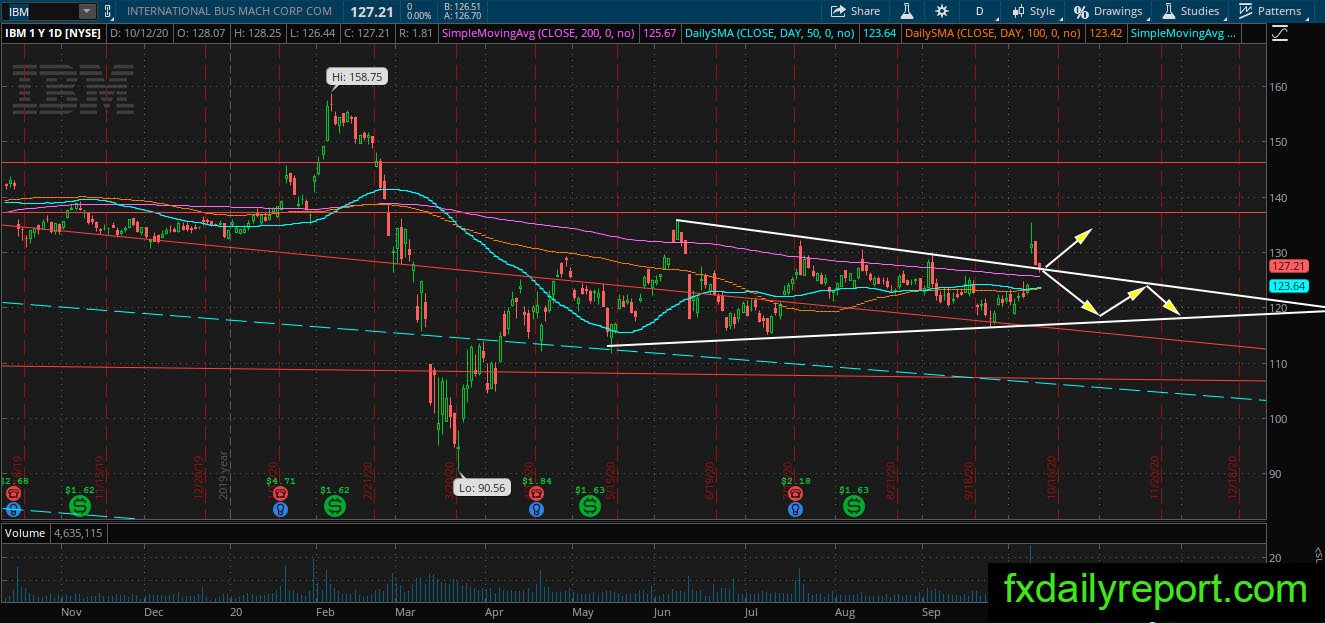Image resolution: width=1325 pixels, height=623 pixels.
Task: Click the November $1.62 dividend icon
Action: (80, 508)
